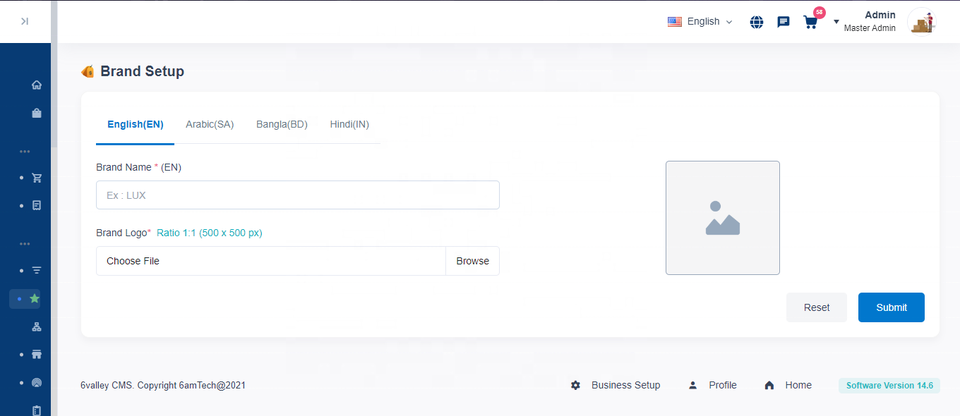Open the website globe icon in header
Screen dimensions: 960x416
757,22
